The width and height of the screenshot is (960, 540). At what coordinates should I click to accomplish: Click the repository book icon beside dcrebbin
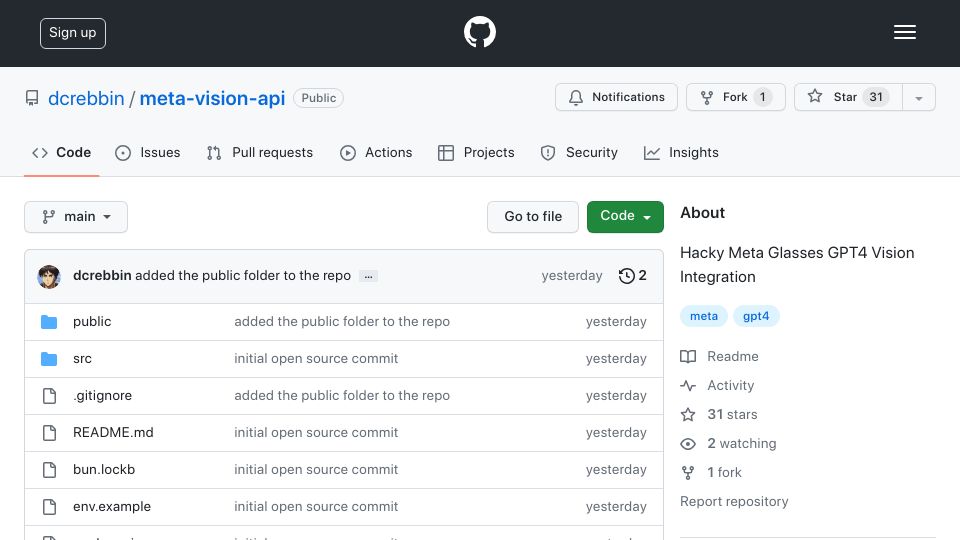(x=32, y=98)
